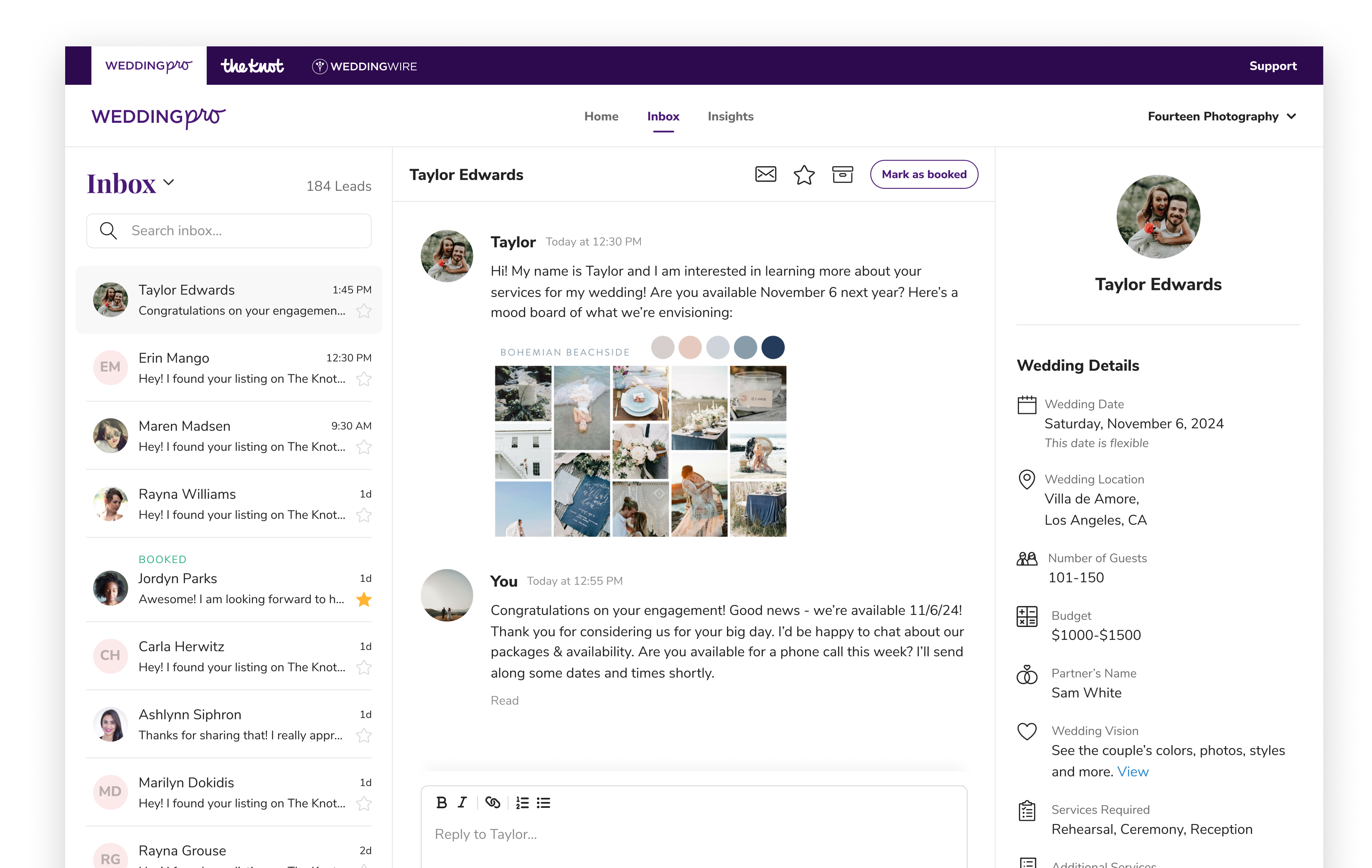Viewport: 1372px width, 868px height.
Task: Star the Carla Herwitz message
Action: point(364,667)
